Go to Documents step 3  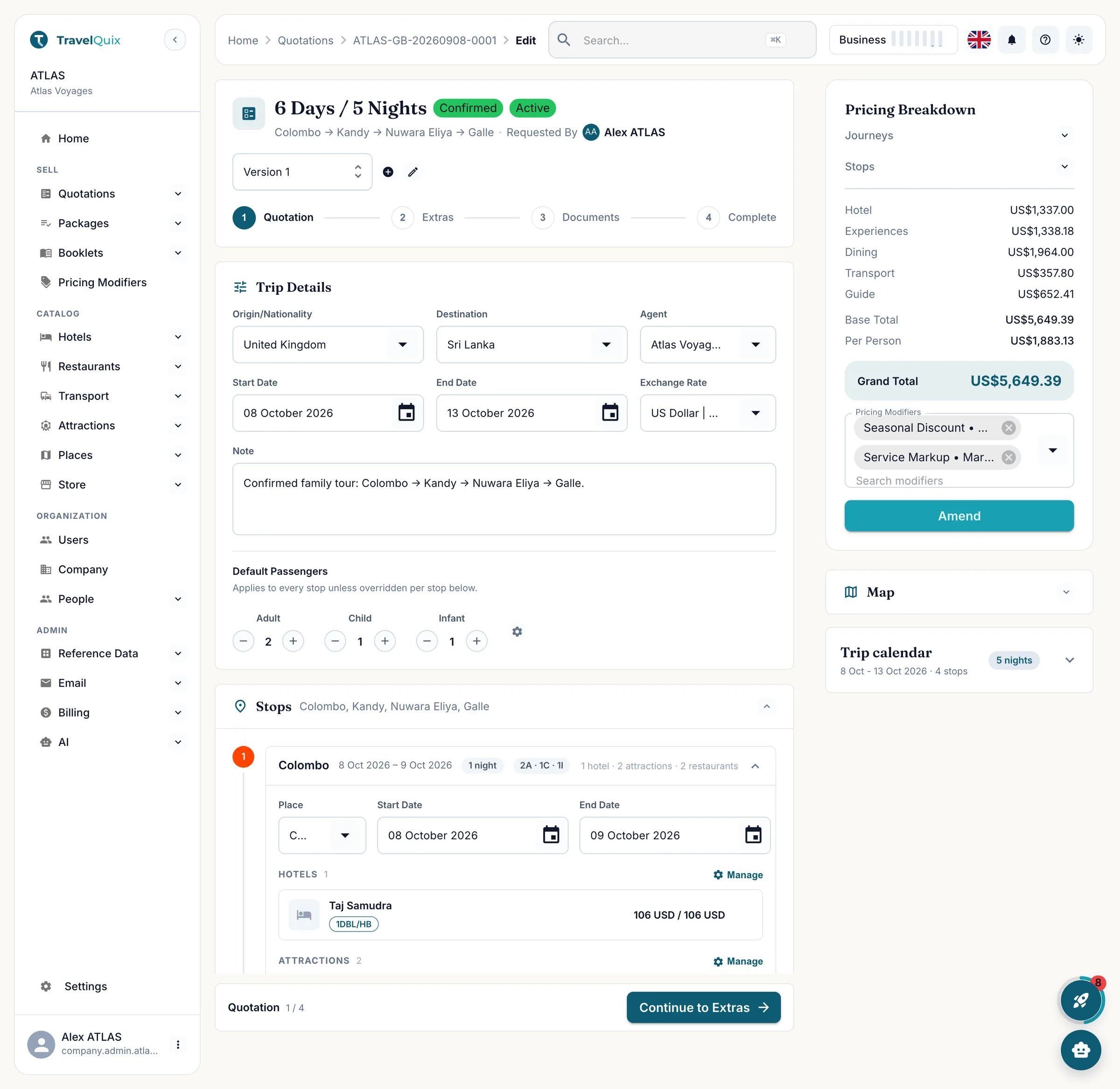coord(575,218)
